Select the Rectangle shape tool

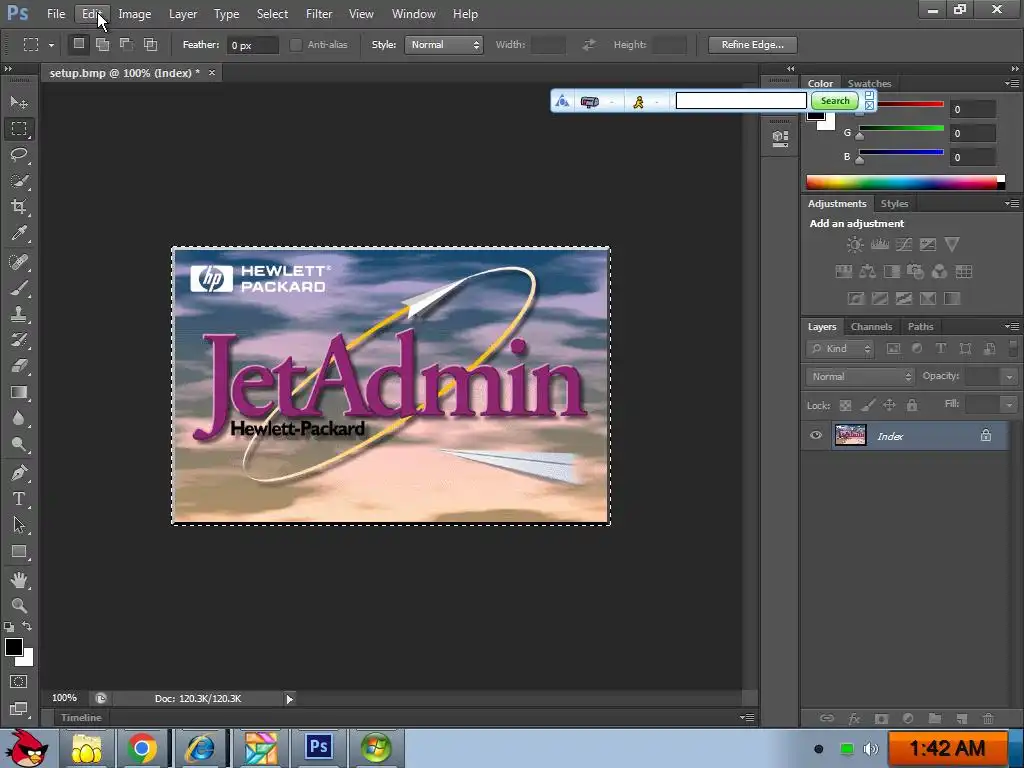(x=19, y=552)
